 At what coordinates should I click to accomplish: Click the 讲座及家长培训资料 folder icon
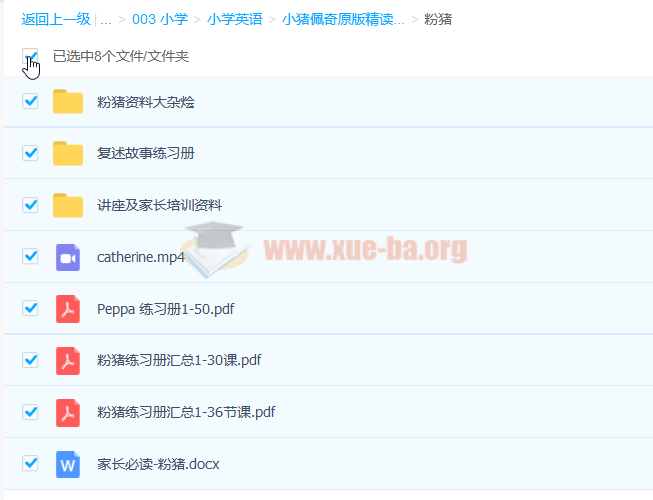(68, 205)
